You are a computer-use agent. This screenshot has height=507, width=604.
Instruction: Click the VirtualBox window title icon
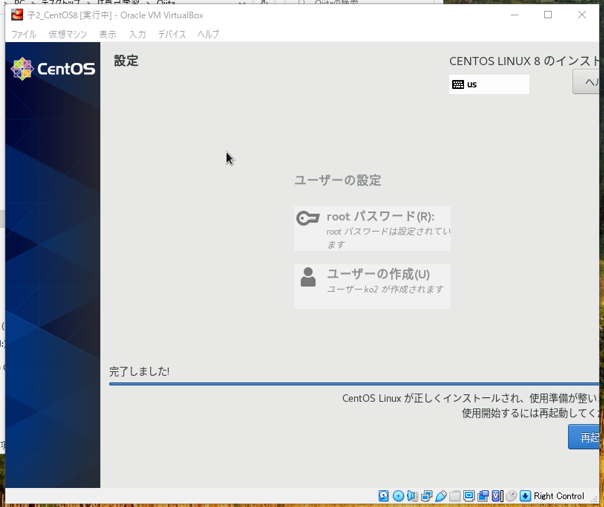[x=17, y=15]
